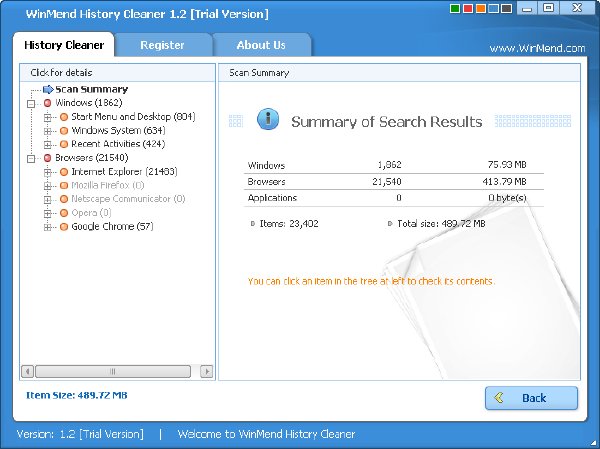Click the orange bullet beside Windows System
Screen dimensions: 600x449
[x=64, y=131]
